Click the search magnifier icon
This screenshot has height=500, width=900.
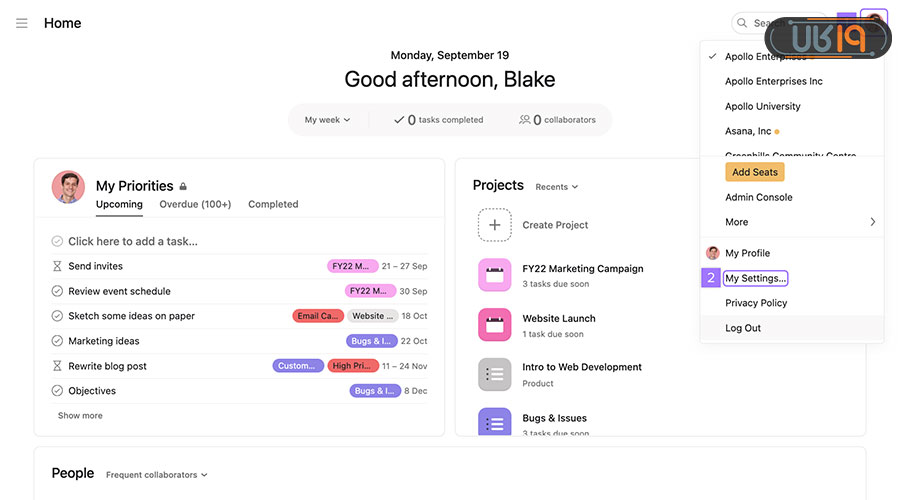coord(742,23)
